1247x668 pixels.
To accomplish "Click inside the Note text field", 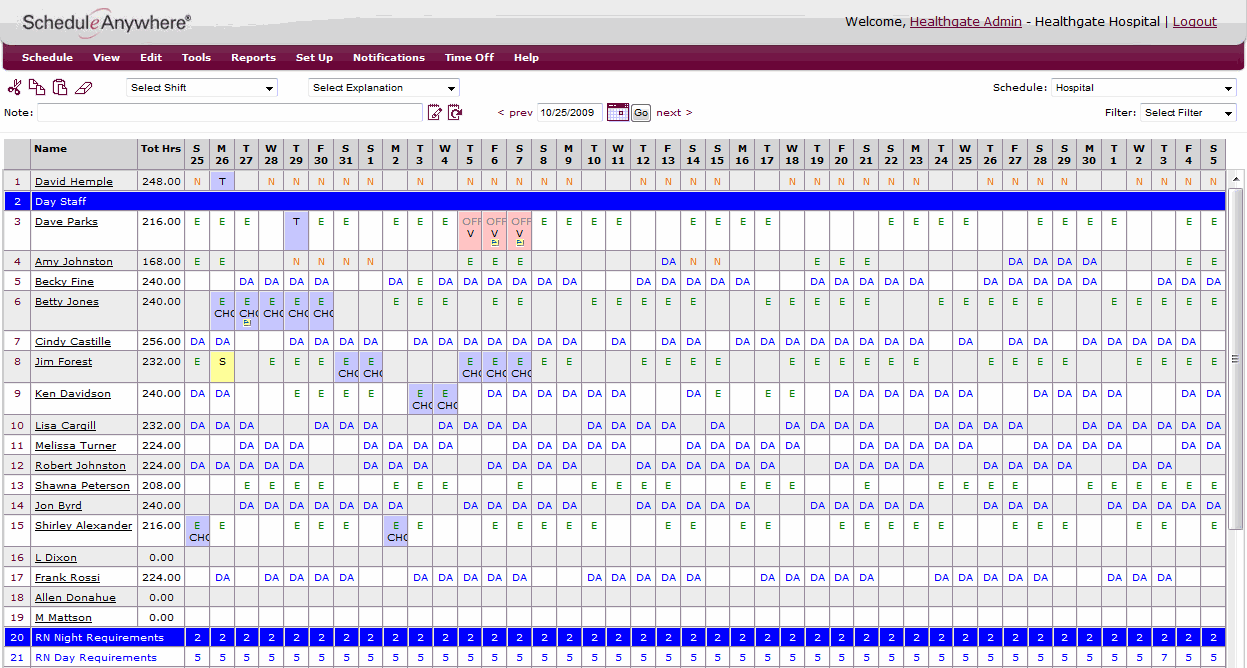I will click(230, 112).
